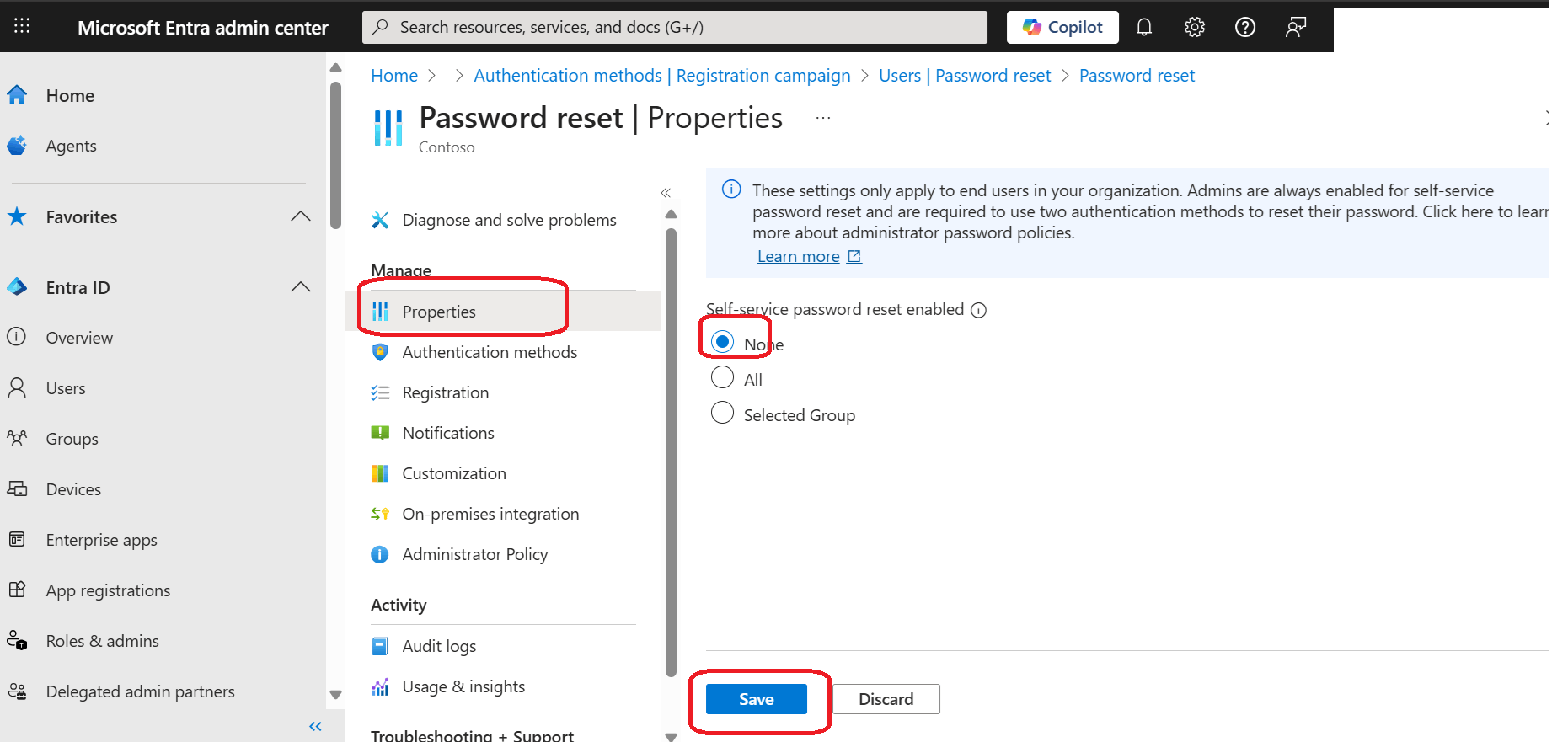Select the None password reset option
Screen dimensions: 1568x742
click(722, 341)
